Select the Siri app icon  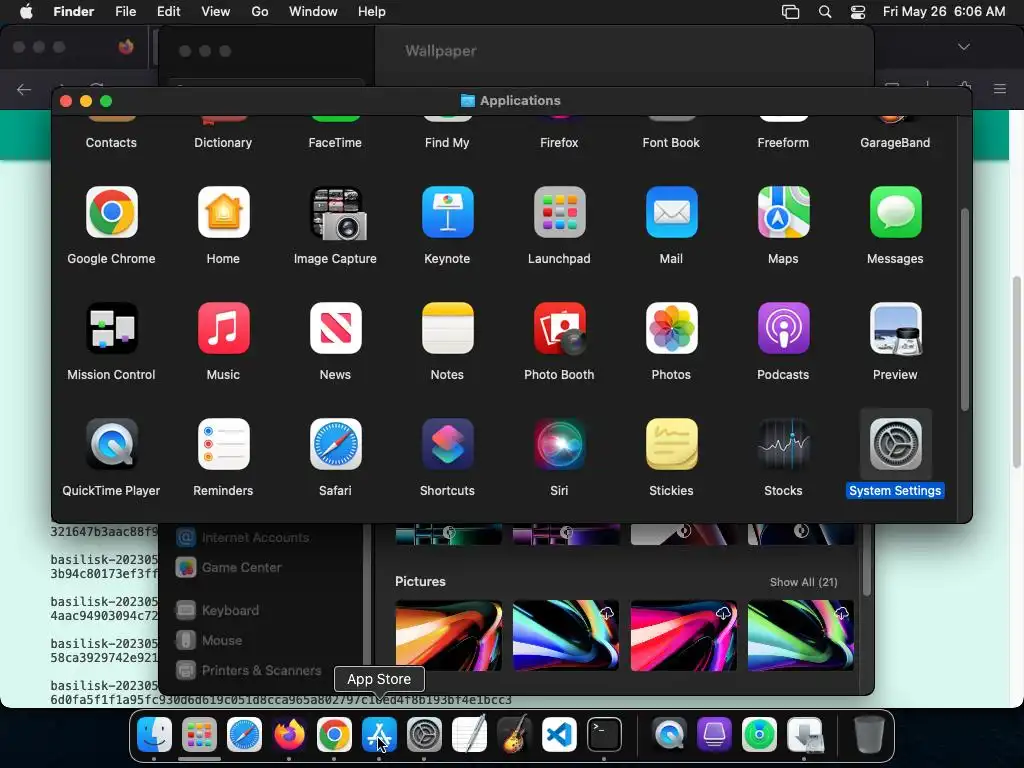coord(559,444)
